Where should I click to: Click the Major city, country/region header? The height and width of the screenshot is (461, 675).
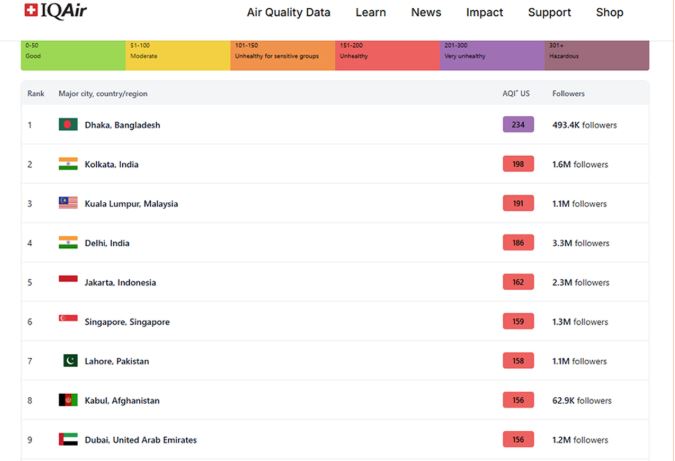[103, 94]
